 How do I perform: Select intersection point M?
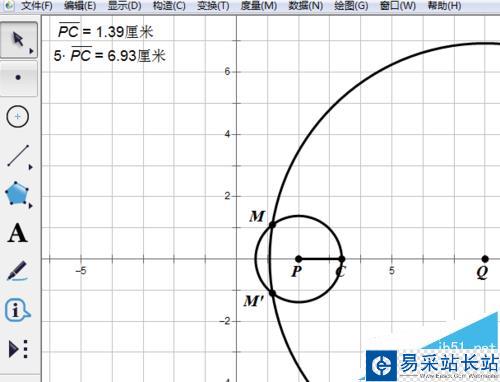[272, 225]
